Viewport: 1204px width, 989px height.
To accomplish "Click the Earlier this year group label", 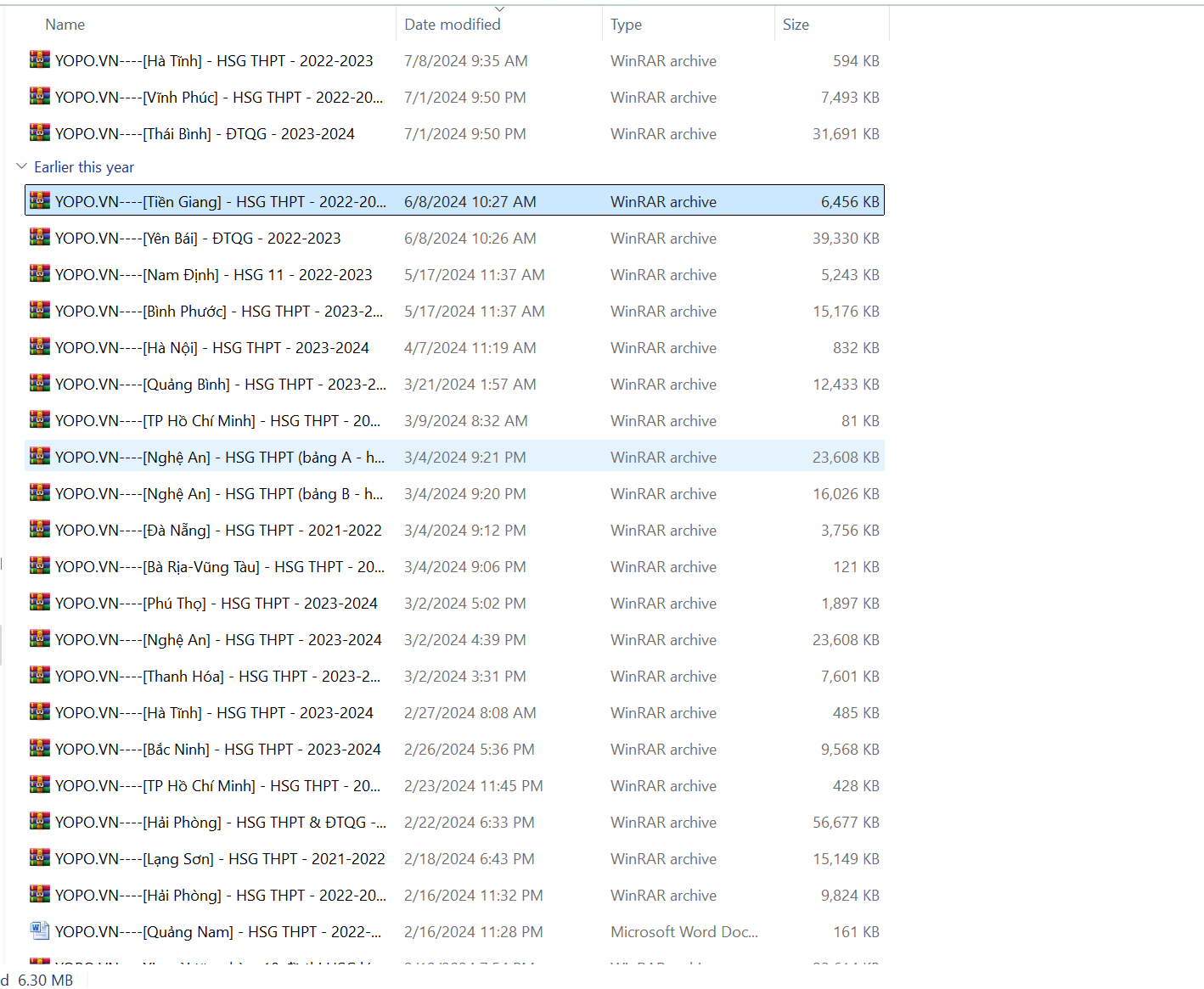I will tap(84, 167).
